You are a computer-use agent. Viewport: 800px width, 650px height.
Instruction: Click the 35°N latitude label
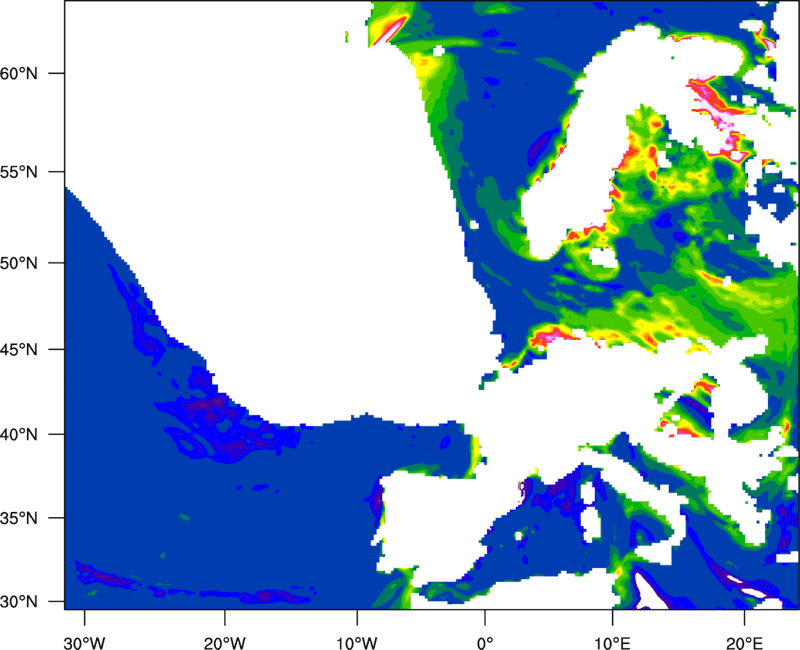point(19,518)
